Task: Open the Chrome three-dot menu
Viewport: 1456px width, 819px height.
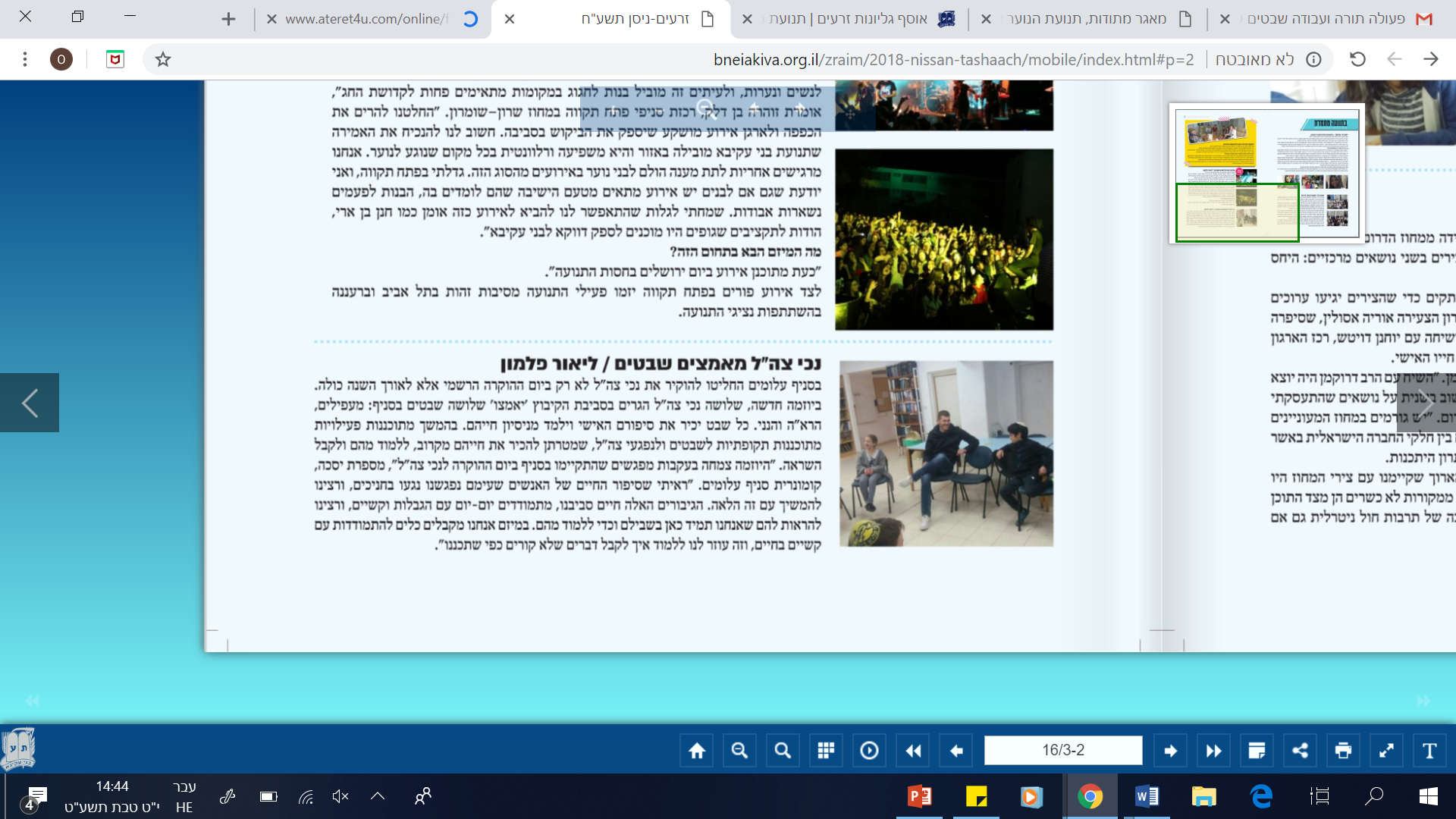Action: click(x=25, y=59)
